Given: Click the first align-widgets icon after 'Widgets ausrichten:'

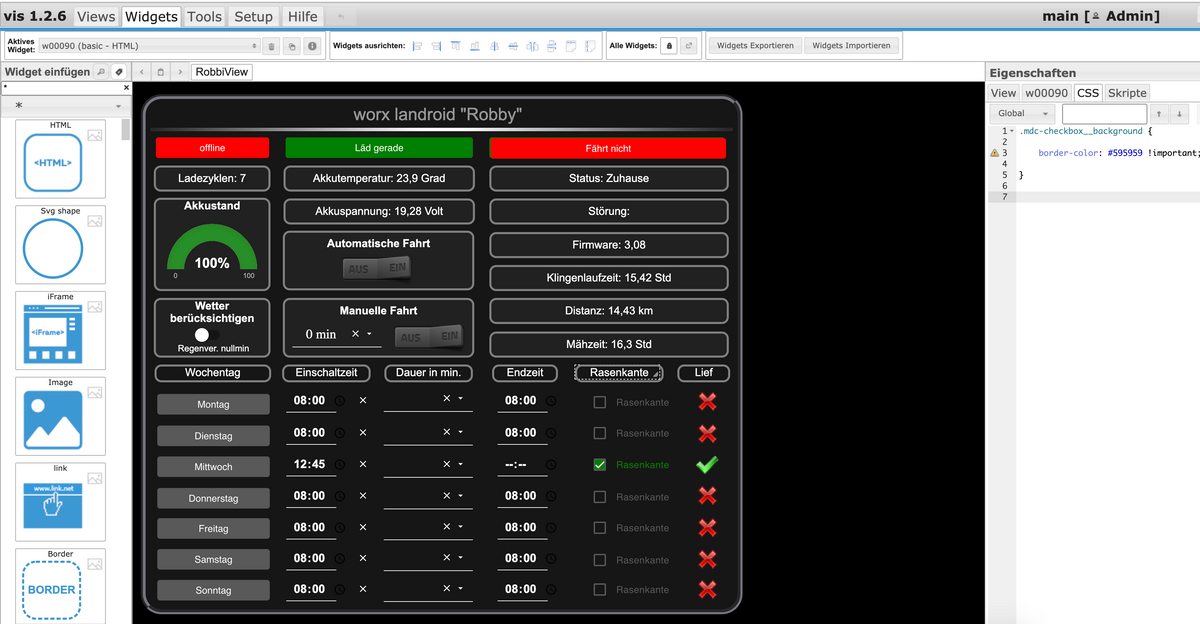Looking at the screenshot, I should click(418, 46).
